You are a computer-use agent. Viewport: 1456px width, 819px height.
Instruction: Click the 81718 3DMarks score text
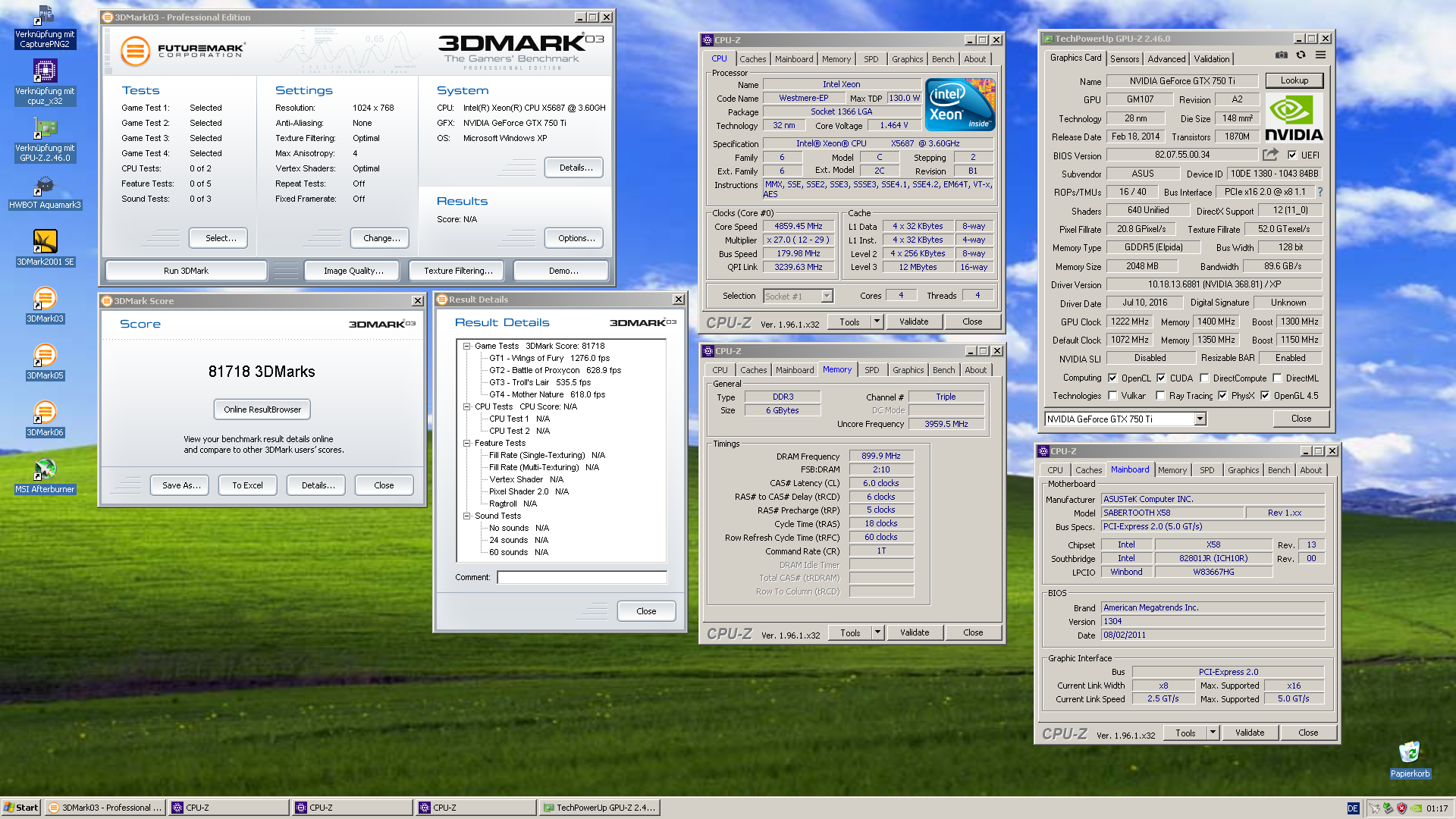pyautogui.click(x=262, y=372)
